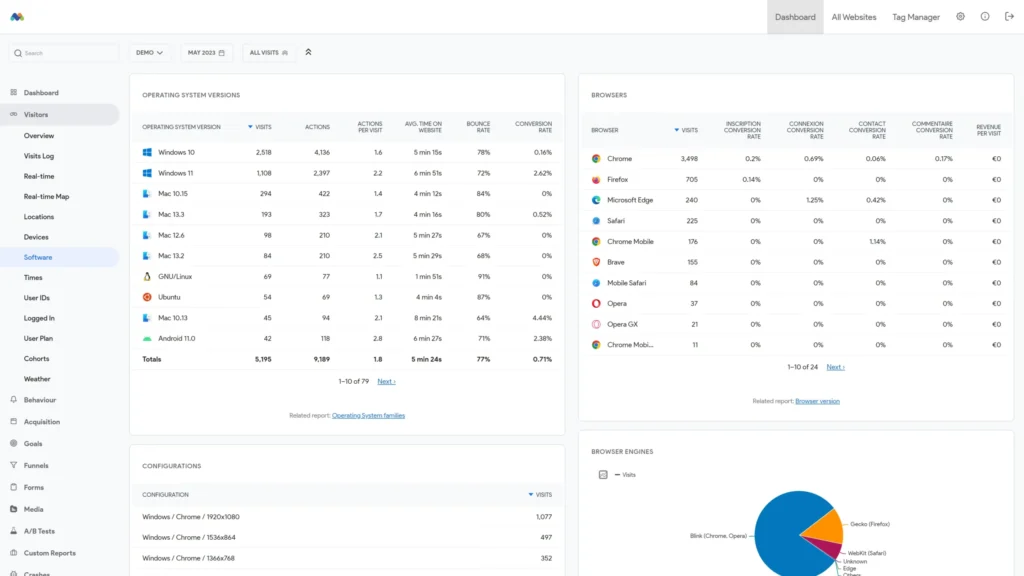Open the Tag Manager tab
Viewport: 1024px width, 576px height.
coord(915,17)
